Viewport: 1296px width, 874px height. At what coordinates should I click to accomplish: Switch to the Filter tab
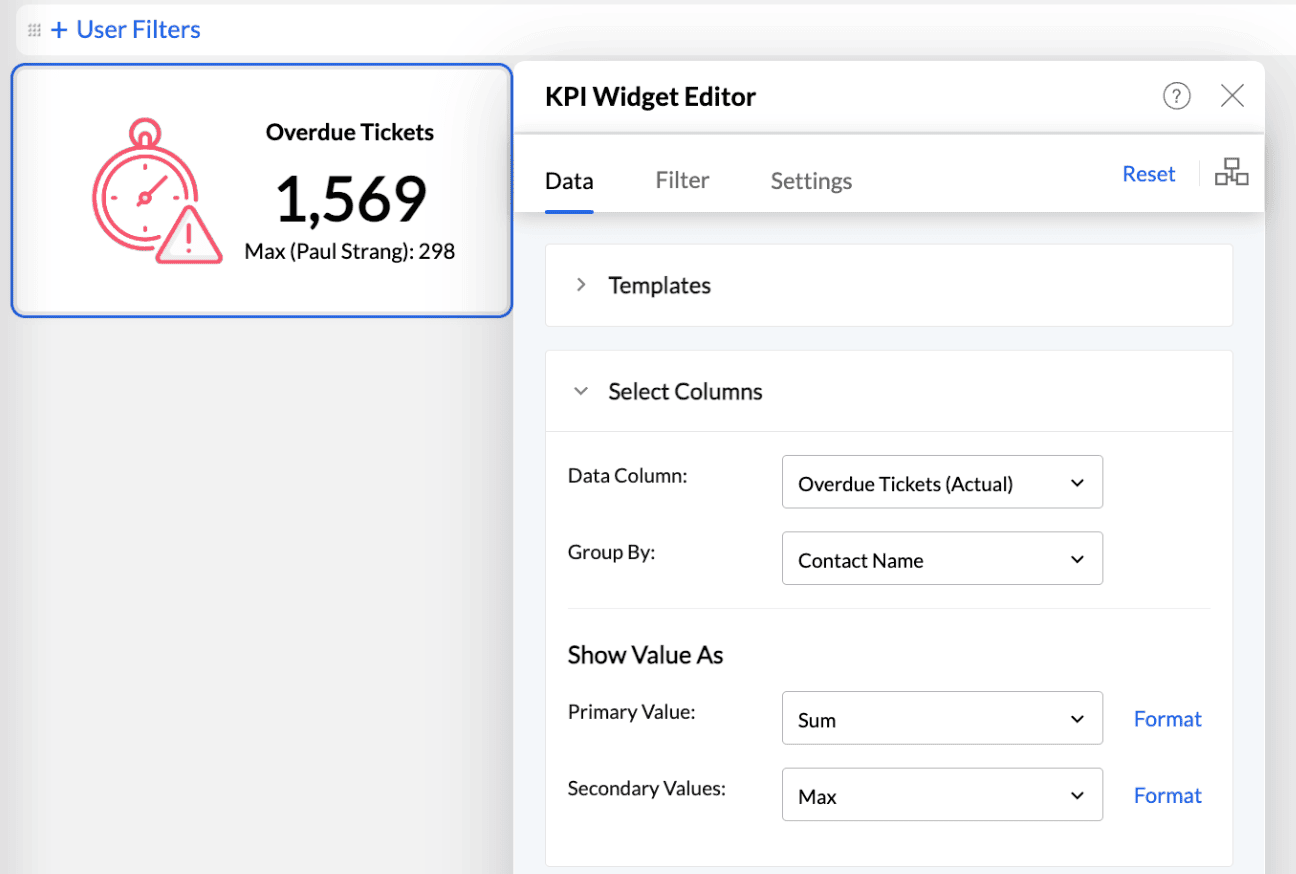(682, 181)
